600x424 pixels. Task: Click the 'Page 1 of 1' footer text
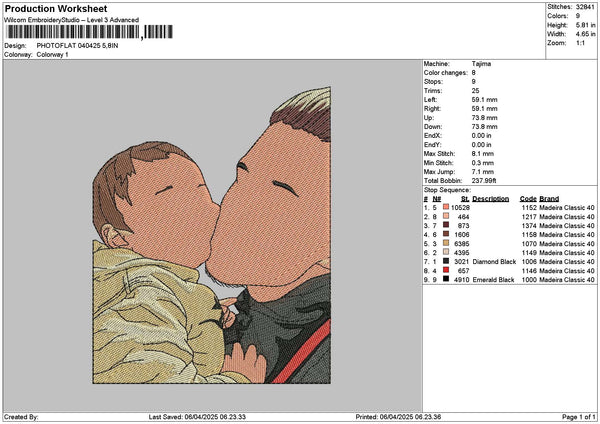579,417
